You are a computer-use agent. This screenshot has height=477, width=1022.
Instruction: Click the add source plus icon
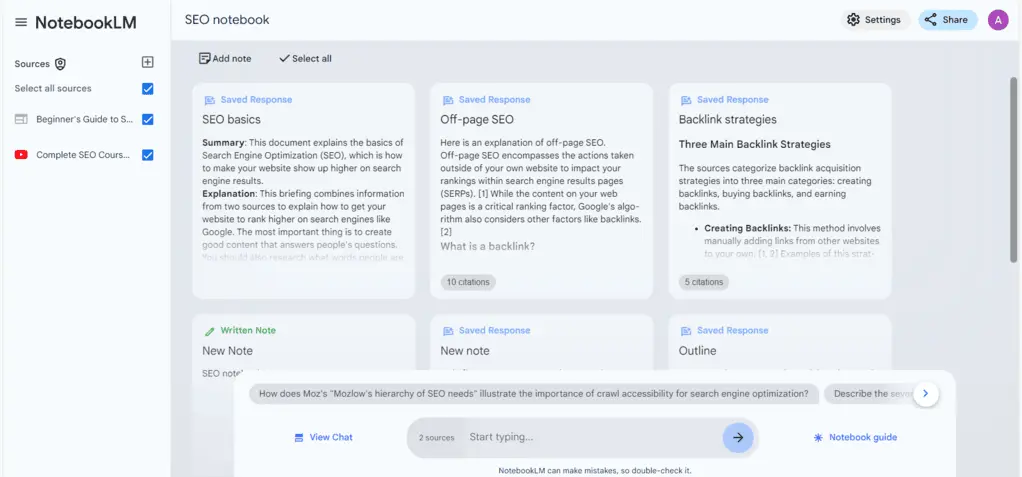147,63
